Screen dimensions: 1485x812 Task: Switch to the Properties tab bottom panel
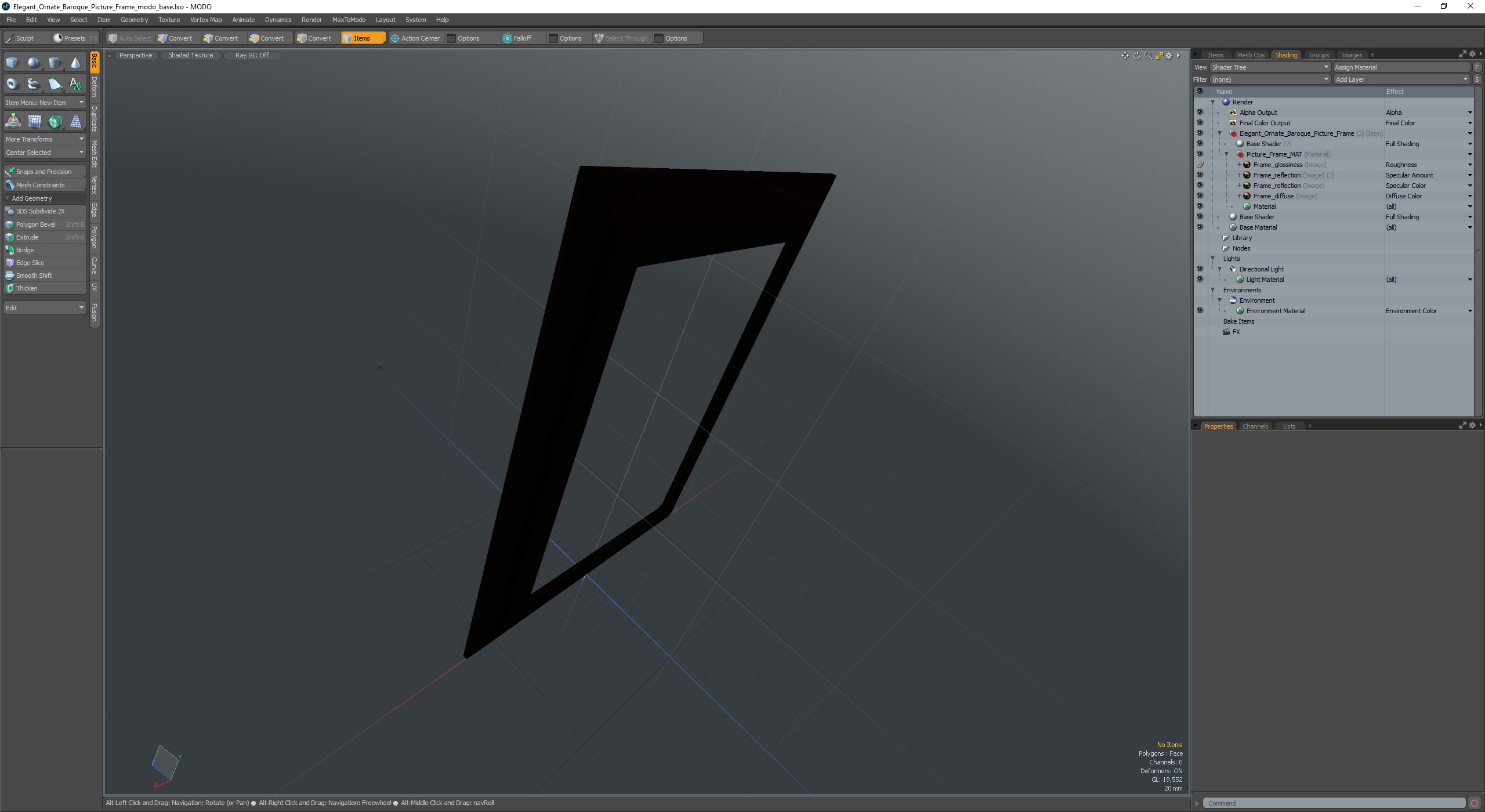pyautogui.click(x=1218, y=426)
